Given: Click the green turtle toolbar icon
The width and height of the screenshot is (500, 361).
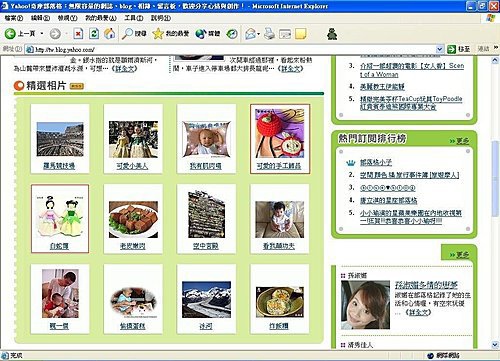Looking at the screenshot, I should coord(332,34).
